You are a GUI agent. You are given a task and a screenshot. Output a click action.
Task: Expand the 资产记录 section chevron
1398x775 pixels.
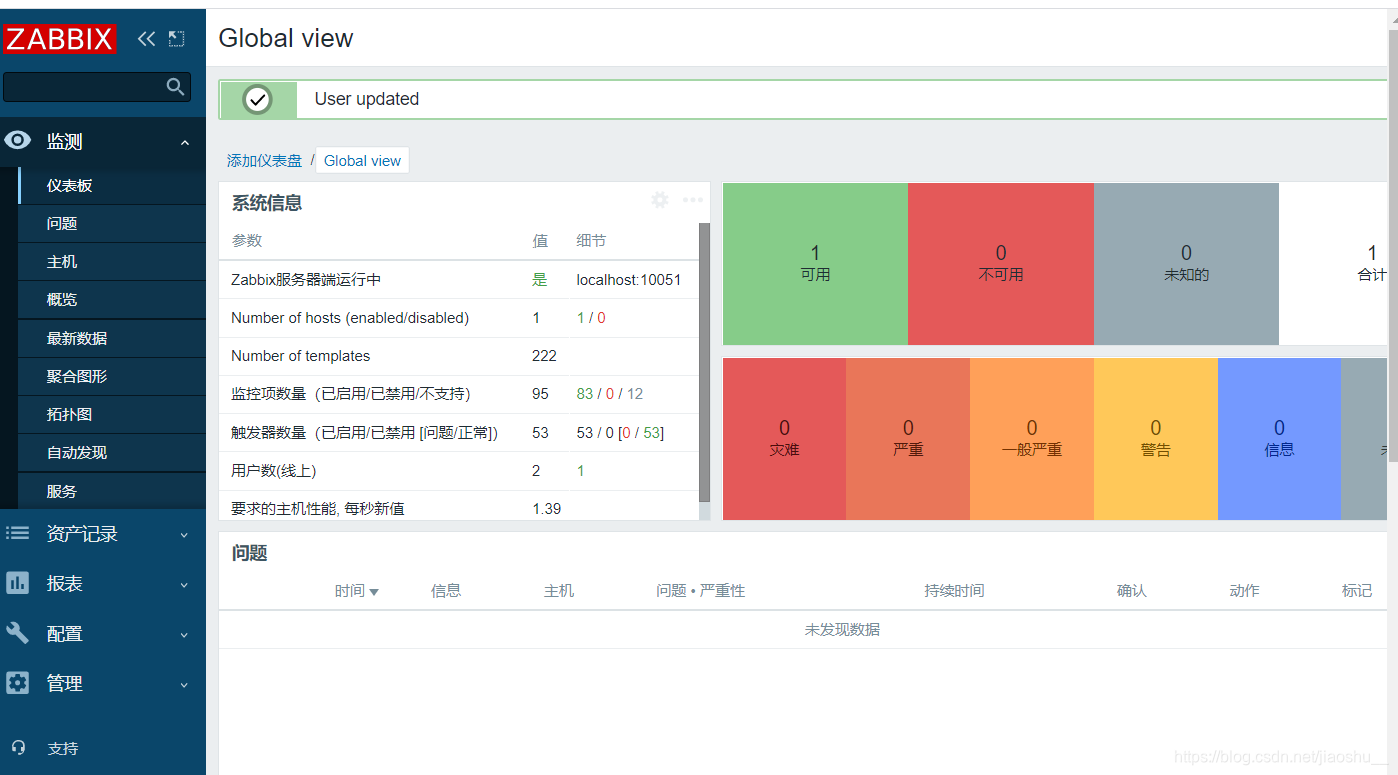(184, 535)
